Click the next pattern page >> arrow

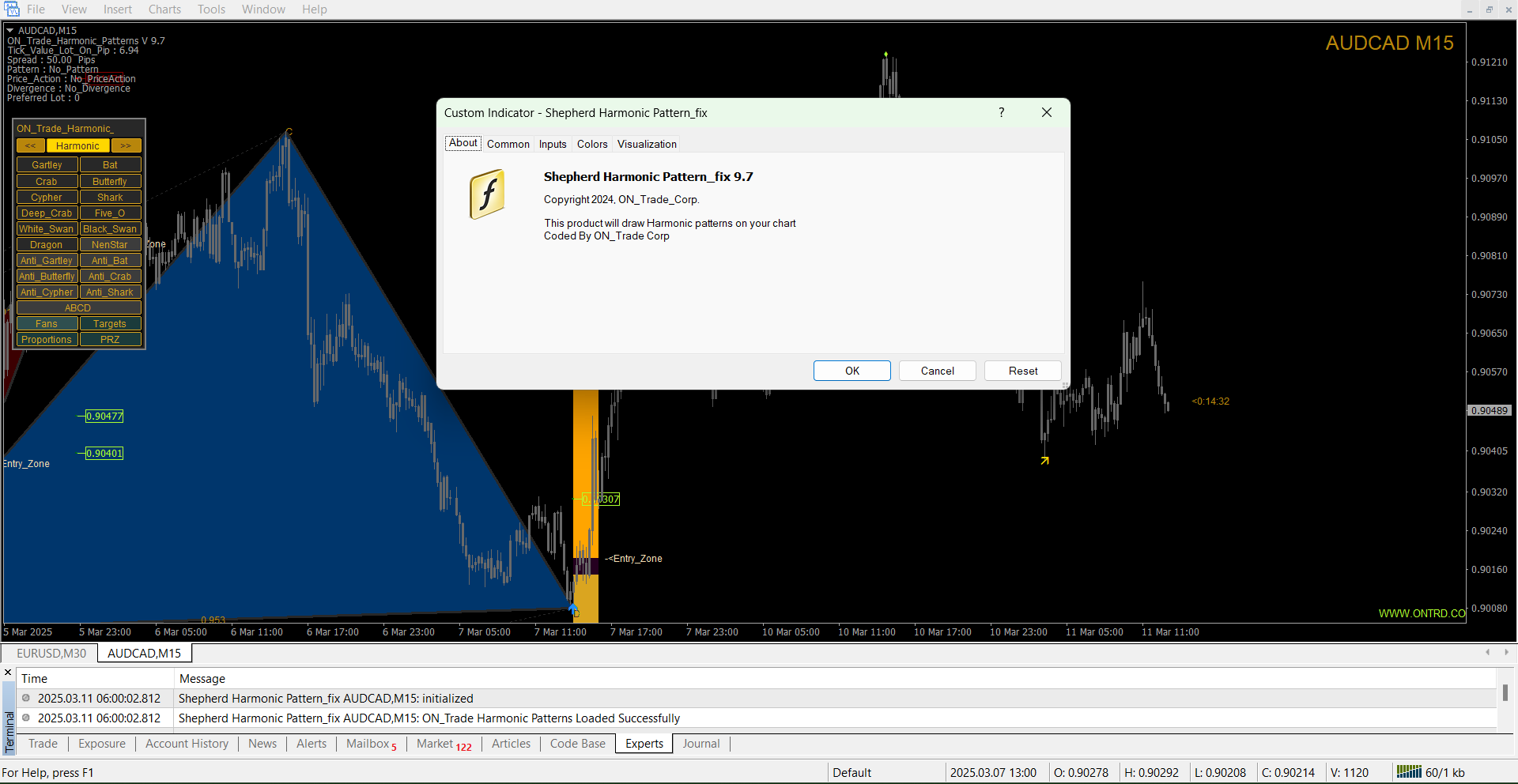(x=126, y=146)
